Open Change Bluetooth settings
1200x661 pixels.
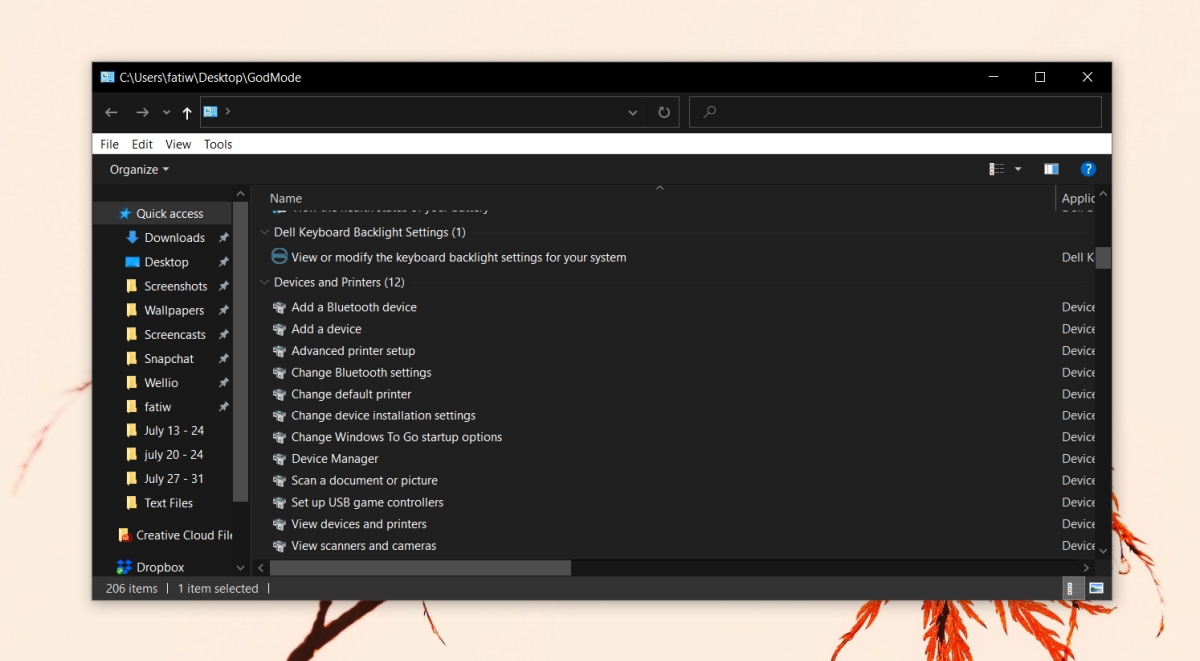click(360, 372)
